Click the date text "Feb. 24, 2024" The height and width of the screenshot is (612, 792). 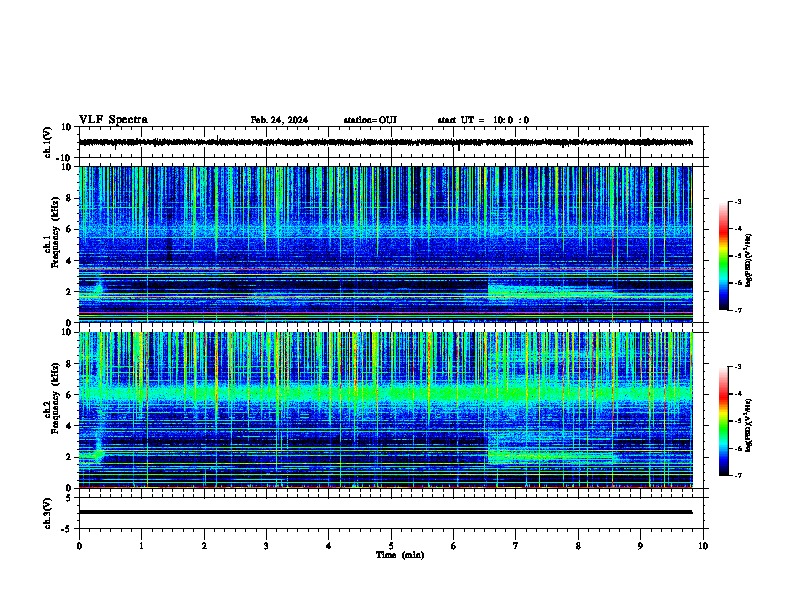279,120
